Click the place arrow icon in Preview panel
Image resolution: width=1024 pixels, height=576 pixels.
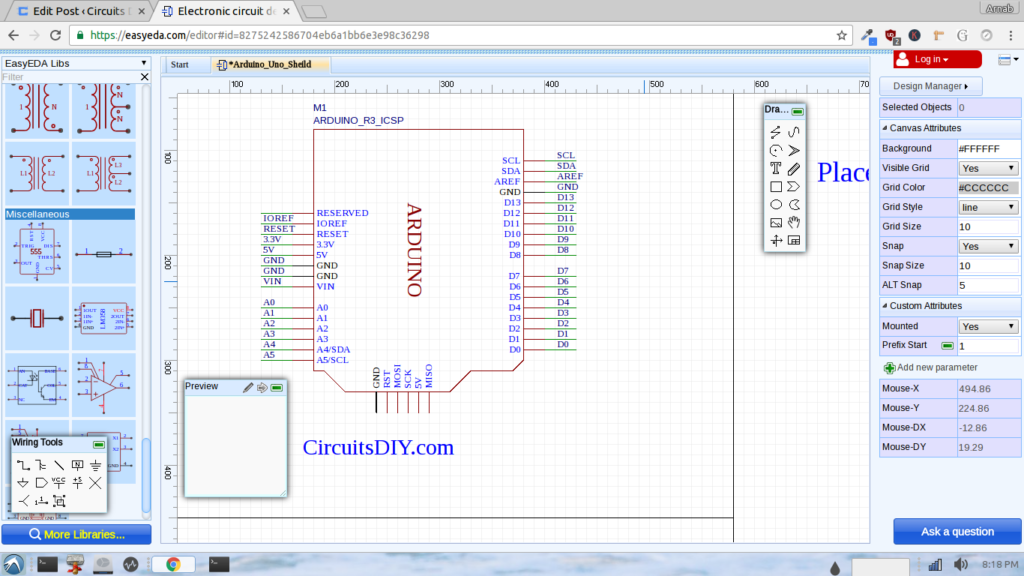pos(262,388)
